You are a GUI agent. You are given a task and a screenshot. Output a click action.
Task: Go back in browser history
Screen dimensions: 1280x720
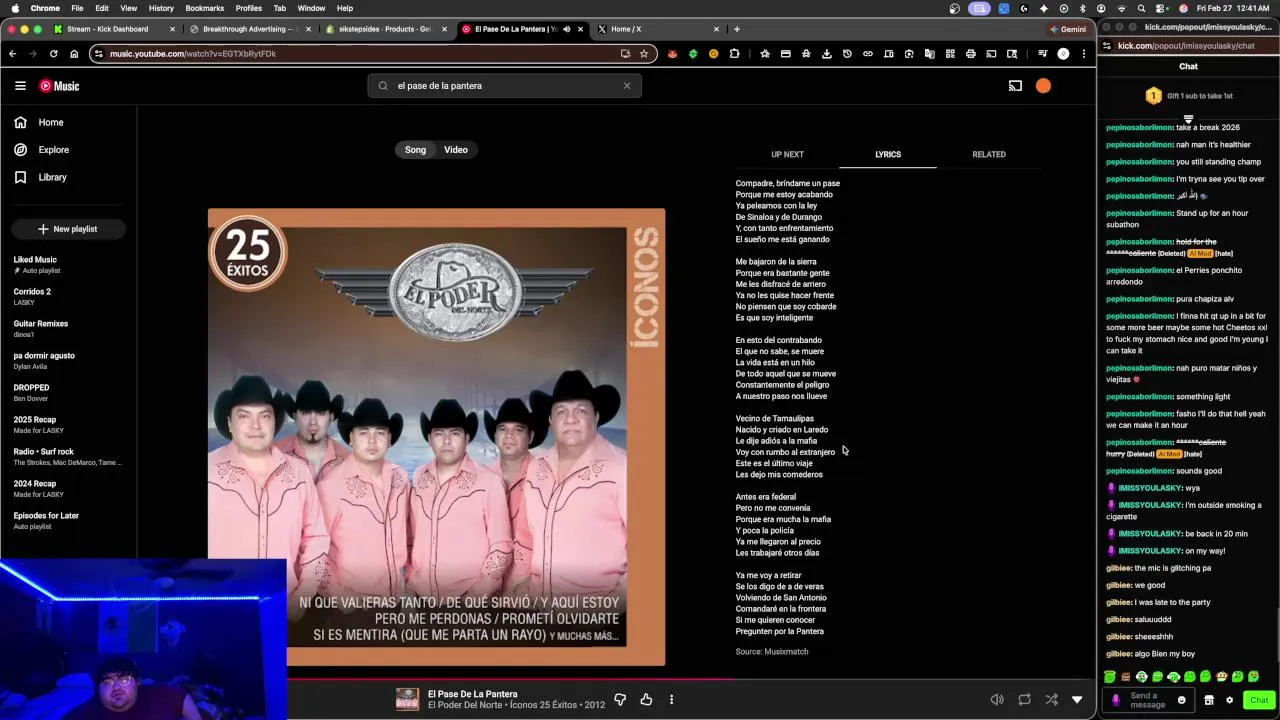click(12, 54)
